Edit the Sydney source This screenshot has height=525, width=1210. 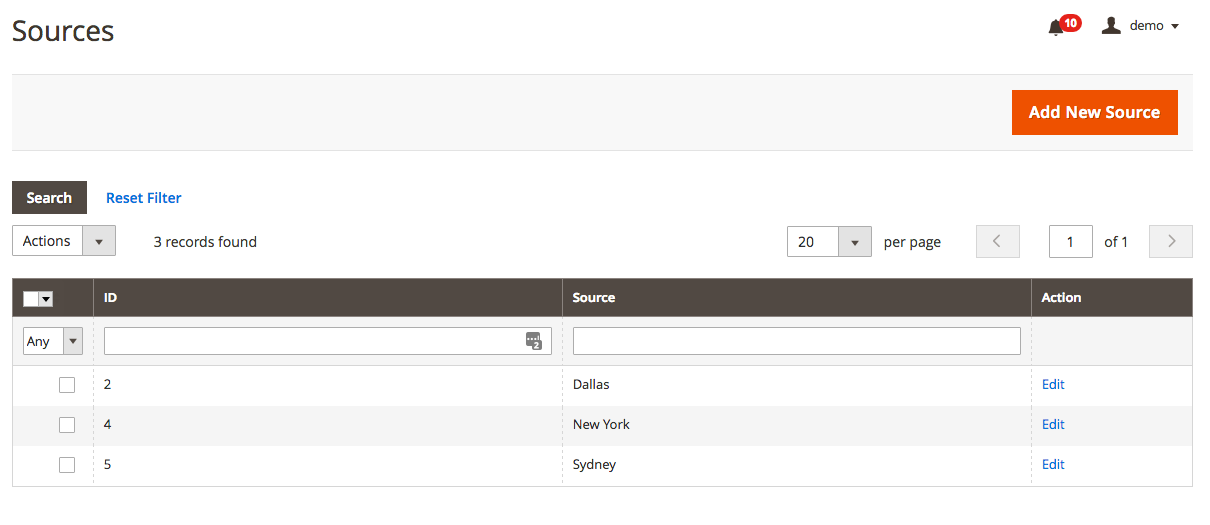pos(1053,465)
